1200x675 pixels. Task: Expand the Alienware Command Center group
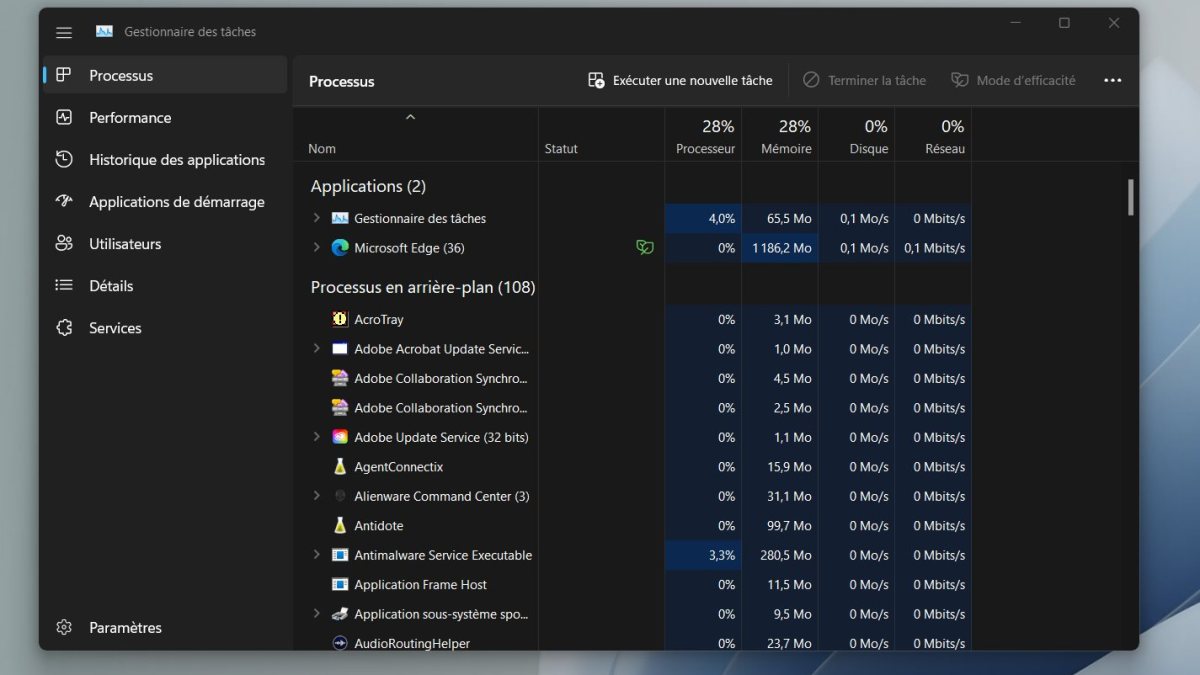(x=316, y=496)
